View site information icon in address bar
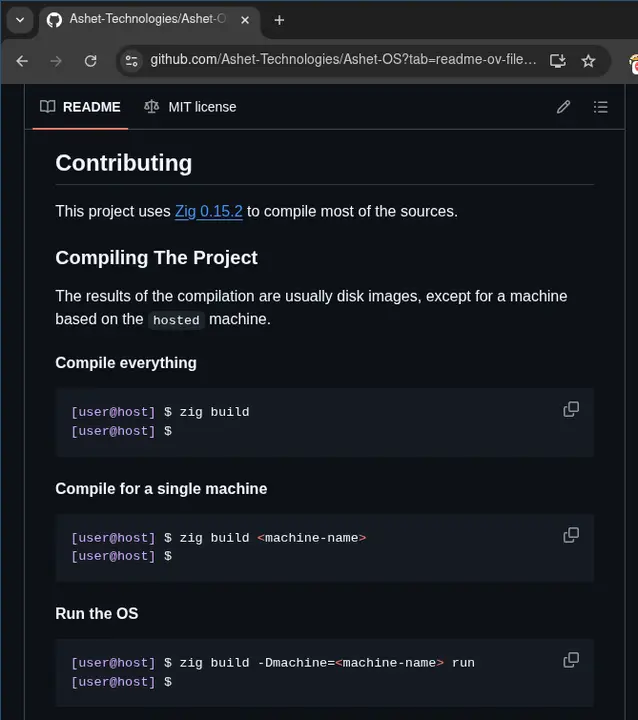 pyautogui.click(x=131, y=61)
